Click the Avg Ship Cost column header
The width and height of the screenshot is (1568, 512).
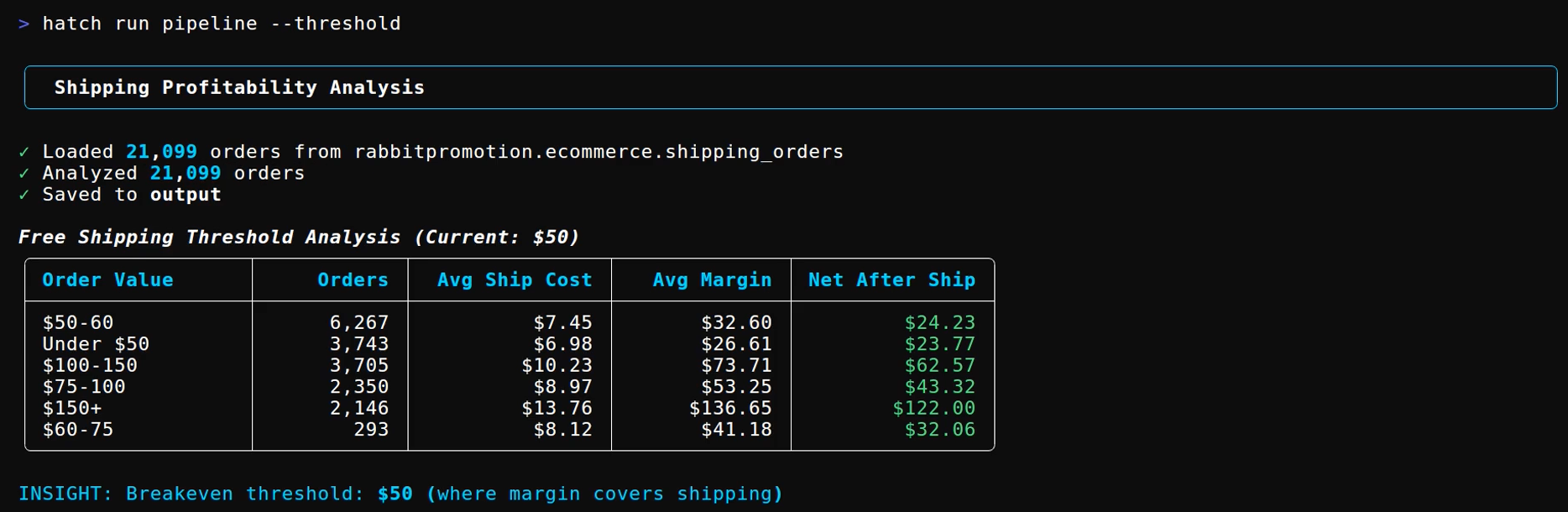515,280
